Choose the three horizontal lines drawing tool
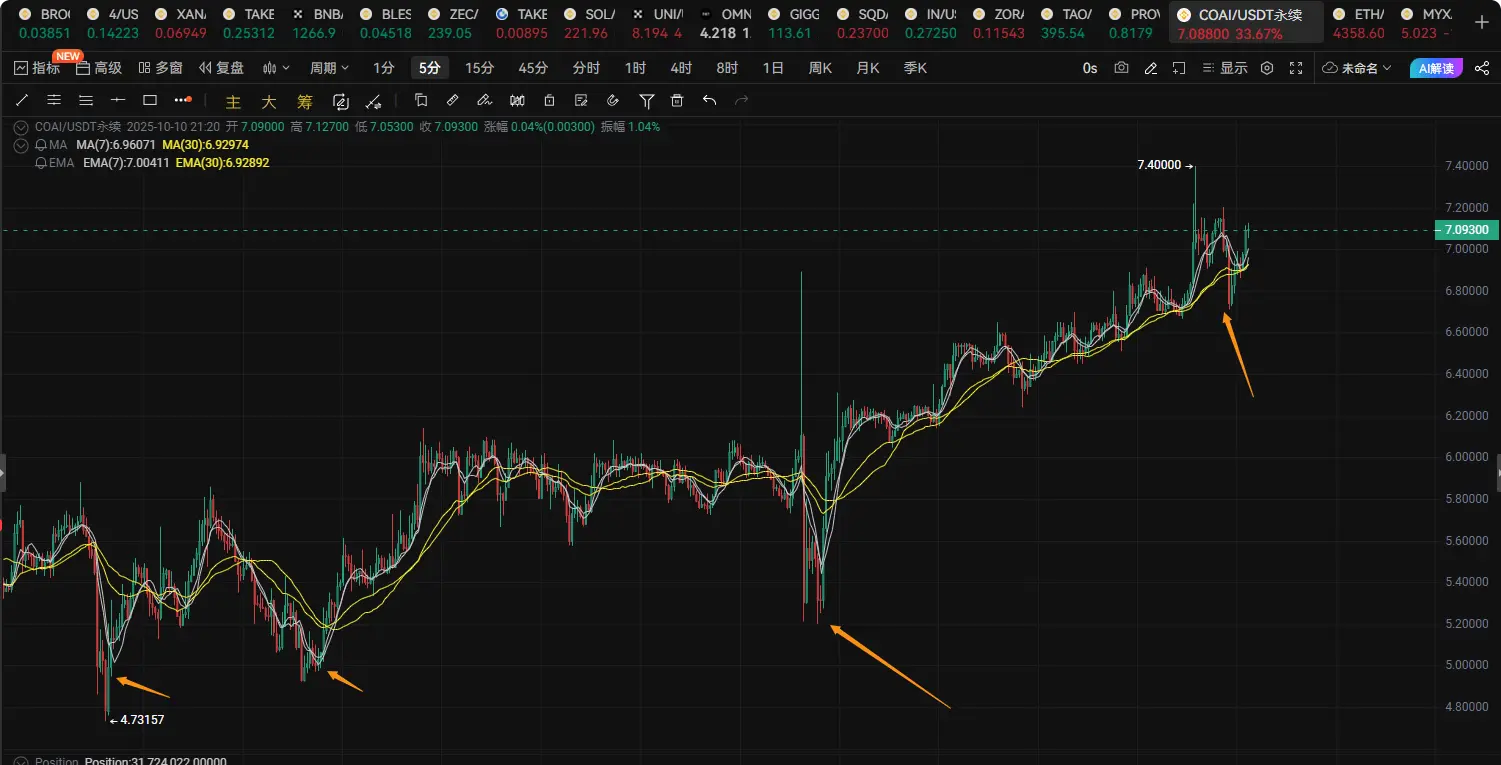Viewport: 1501px width, 765px height. [x=86, y=100]
